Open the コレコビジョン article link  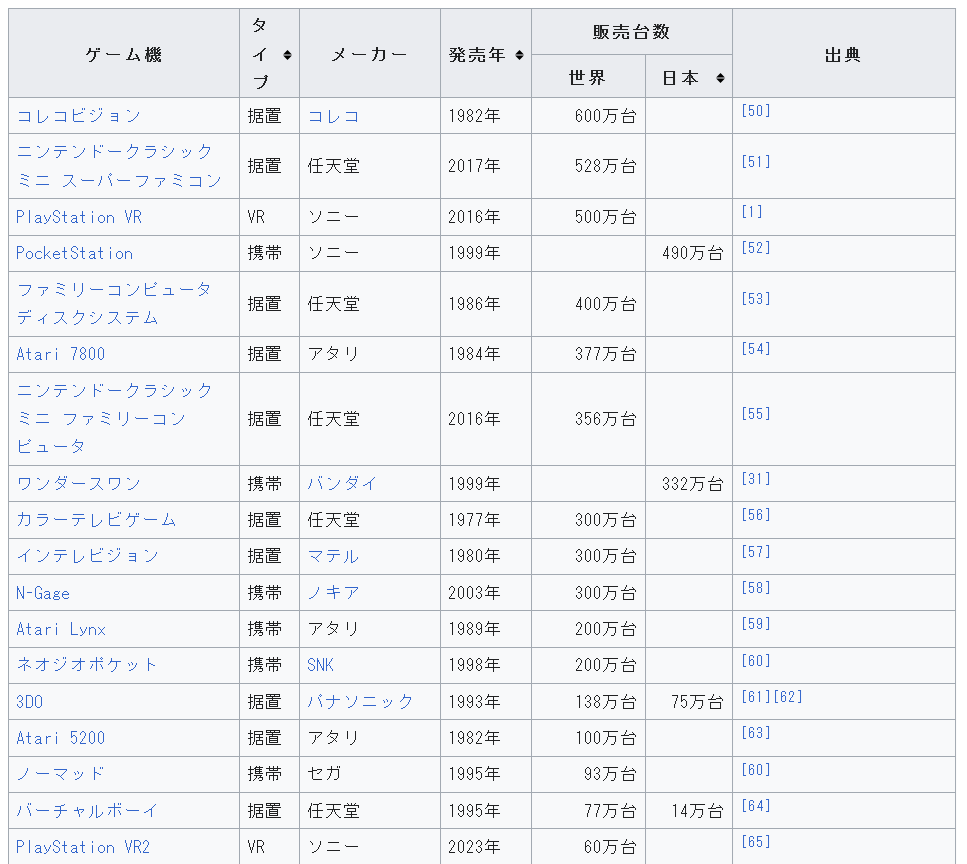tap(79, 116)
